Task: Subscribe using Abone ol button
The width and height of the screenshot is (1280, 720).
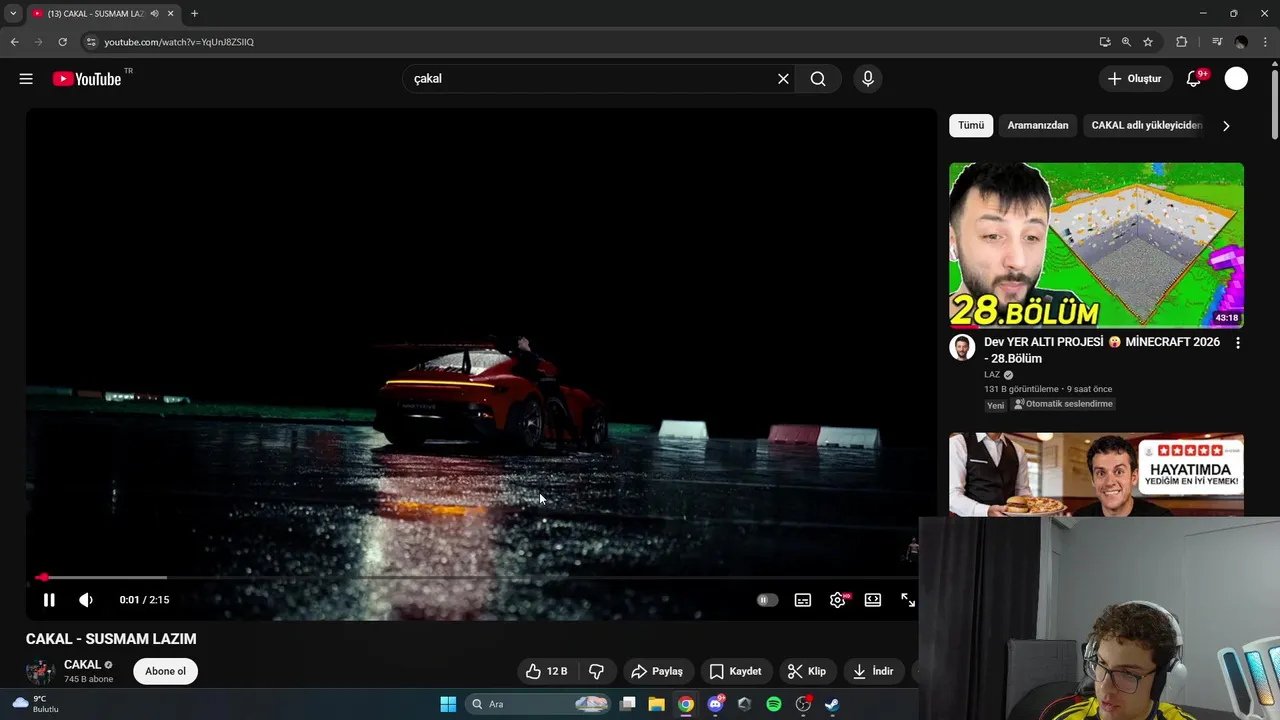Action: pos(166,671)
